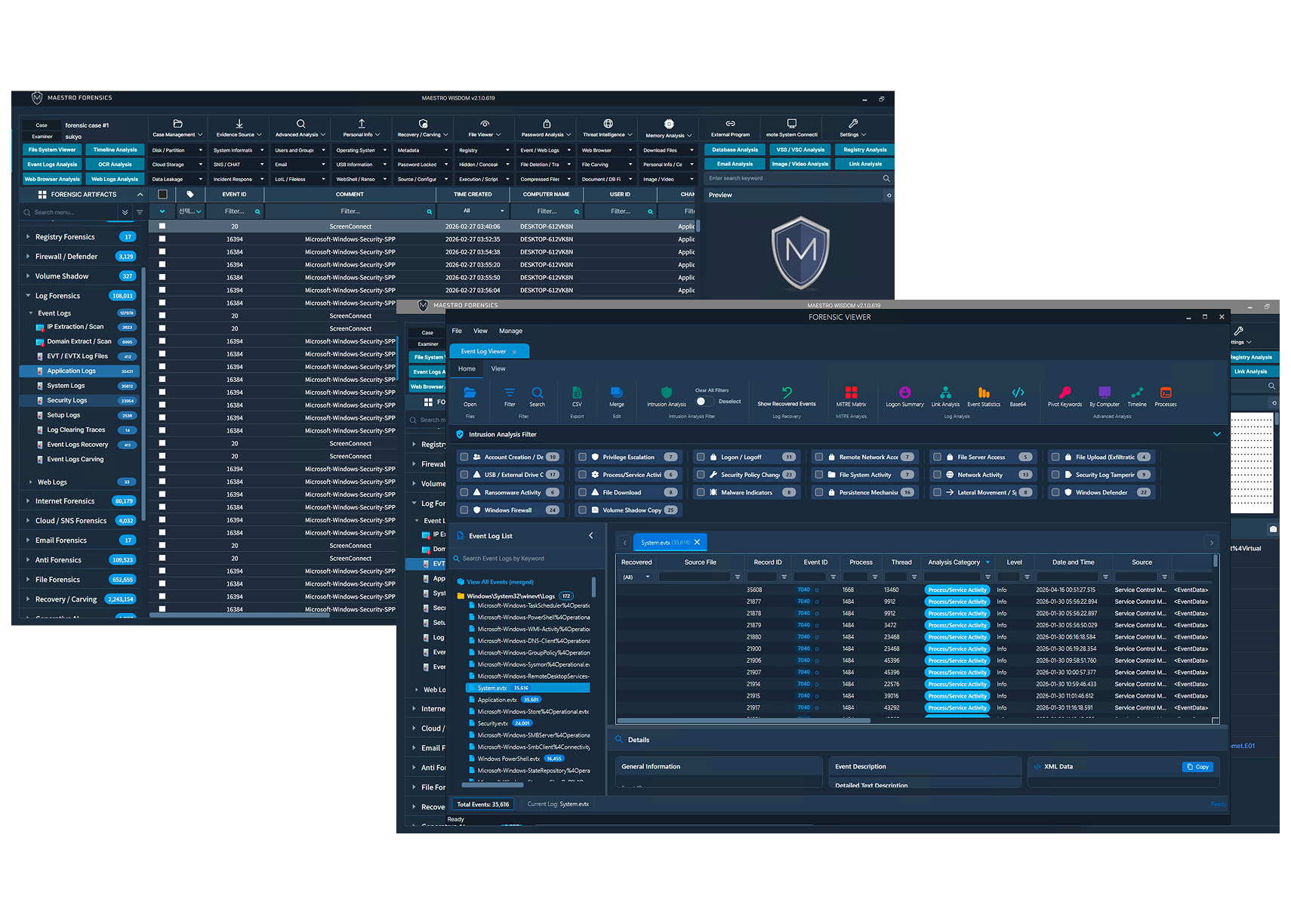
Task: Check the Account Creation filter checkbox
Action: click(464, 457)
